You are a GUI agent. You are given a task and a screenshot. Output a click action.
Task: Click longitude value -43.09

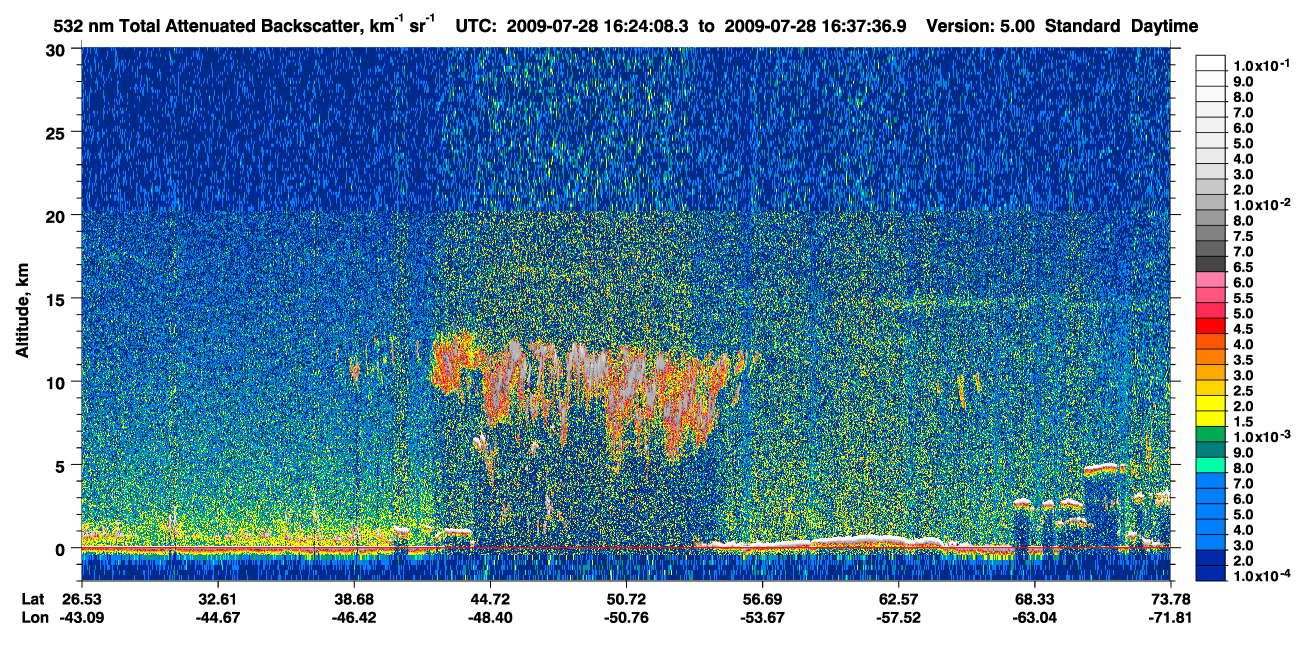81,617
